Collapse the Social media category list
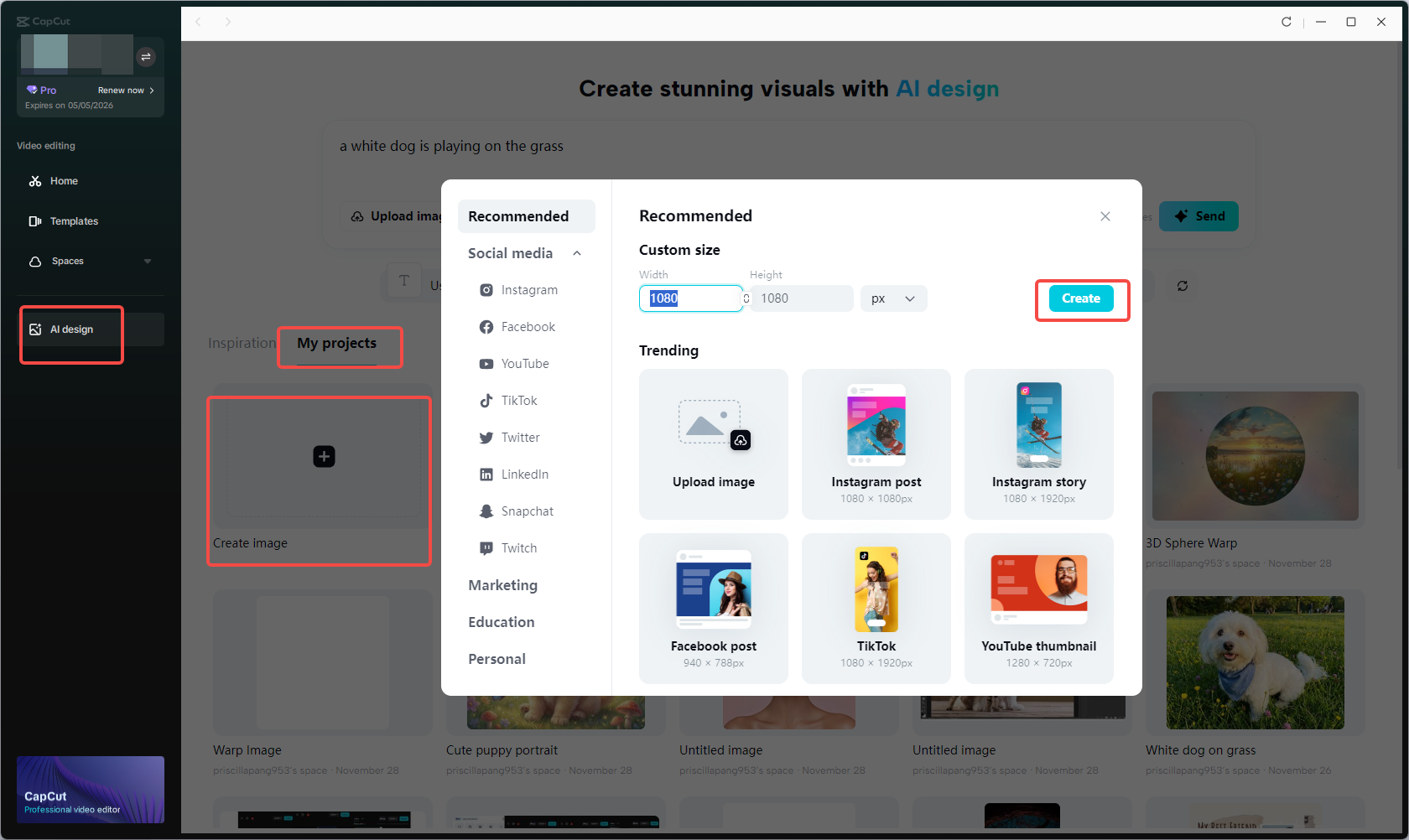The width and height of the screenshot is (1409, 840). (577, 252)
